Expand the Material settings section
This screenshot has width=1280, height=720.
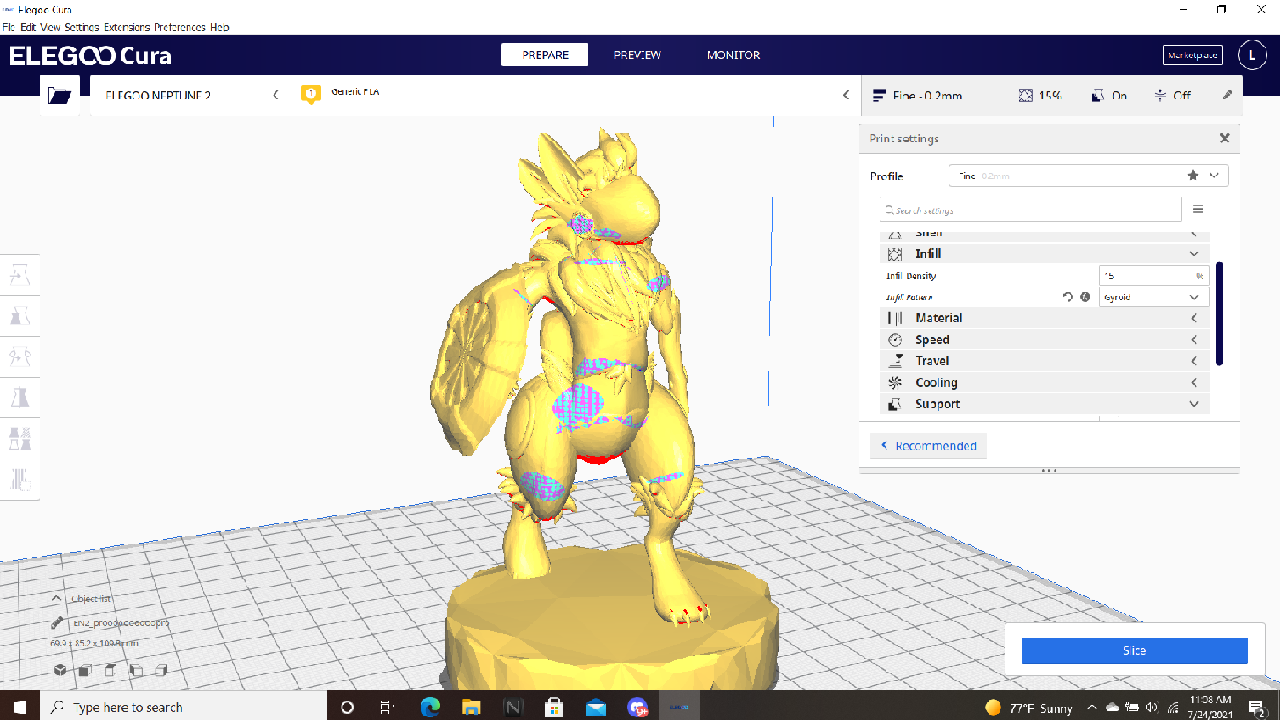coord(1045,318)
